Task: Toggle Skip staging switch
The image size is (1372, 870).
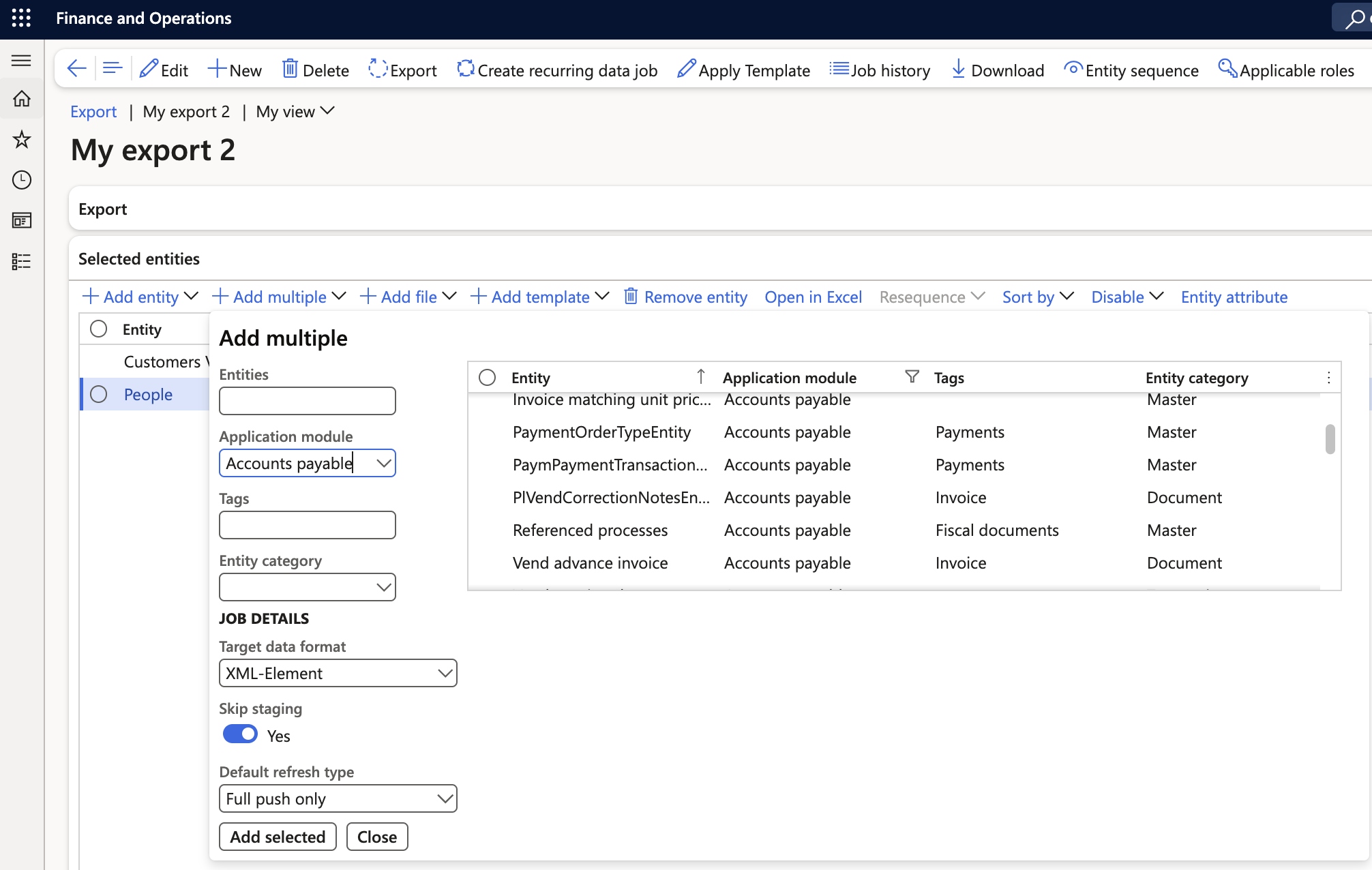Action: [x=240, y=734]
